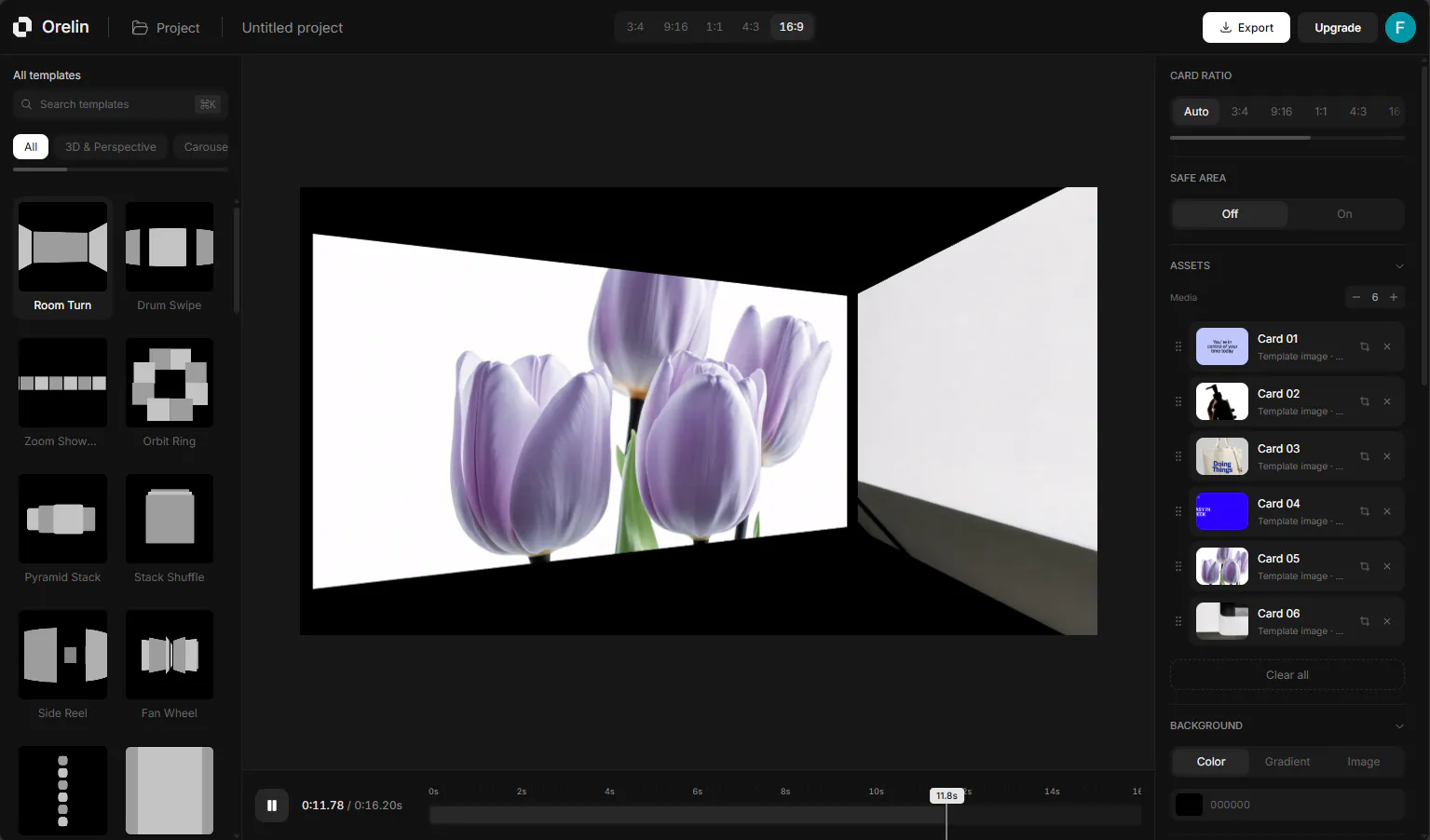Pick the Pyramid Stack template
The height and width of the screenshot is (840, 1430).
click(x=62, y=530)
